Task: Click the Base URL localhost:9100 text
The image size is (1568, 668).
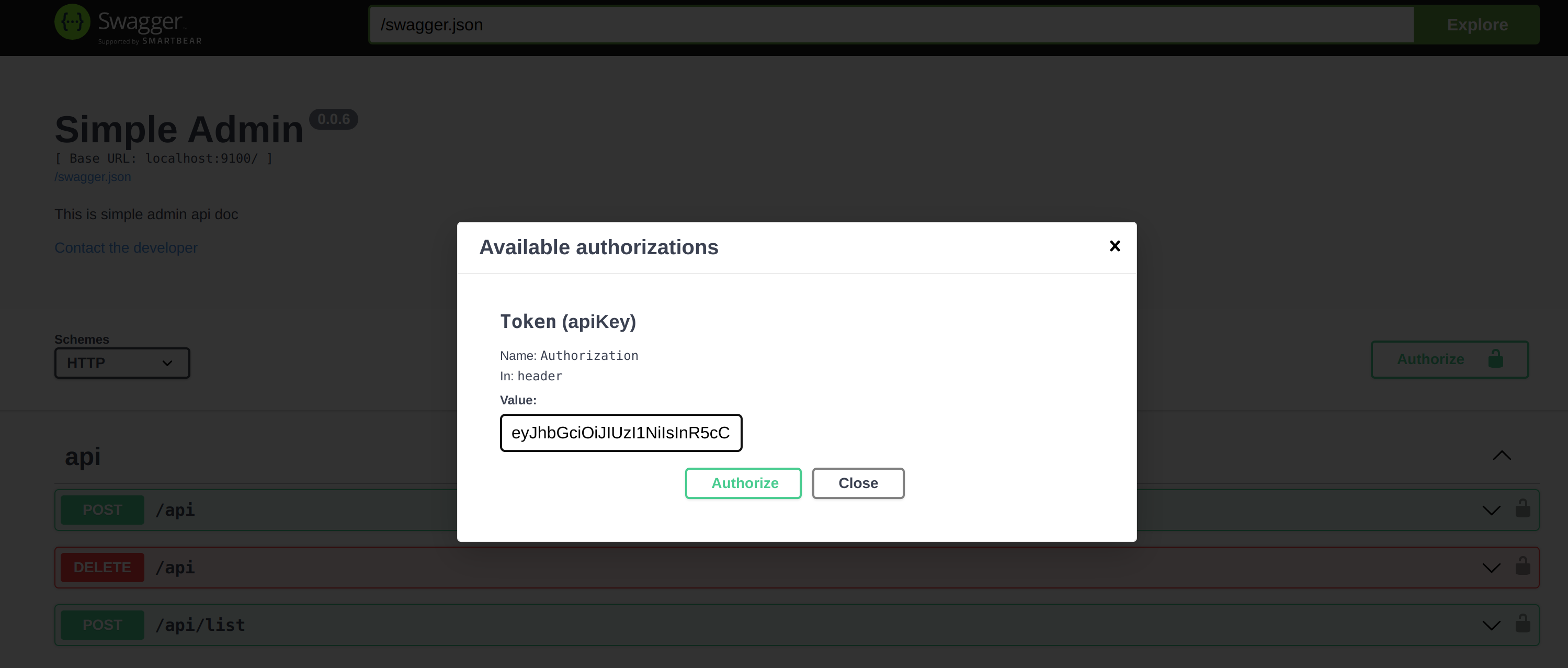Action: 164,158
